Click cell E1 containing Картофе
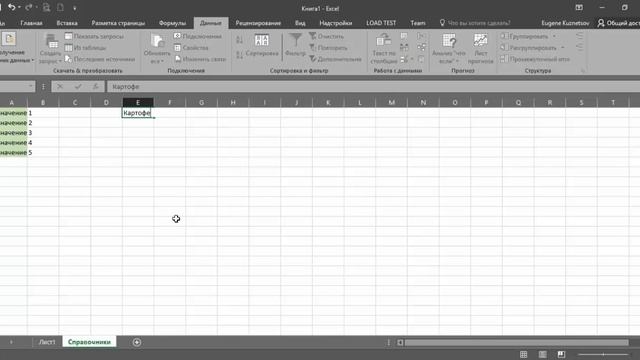 point(138,113)
